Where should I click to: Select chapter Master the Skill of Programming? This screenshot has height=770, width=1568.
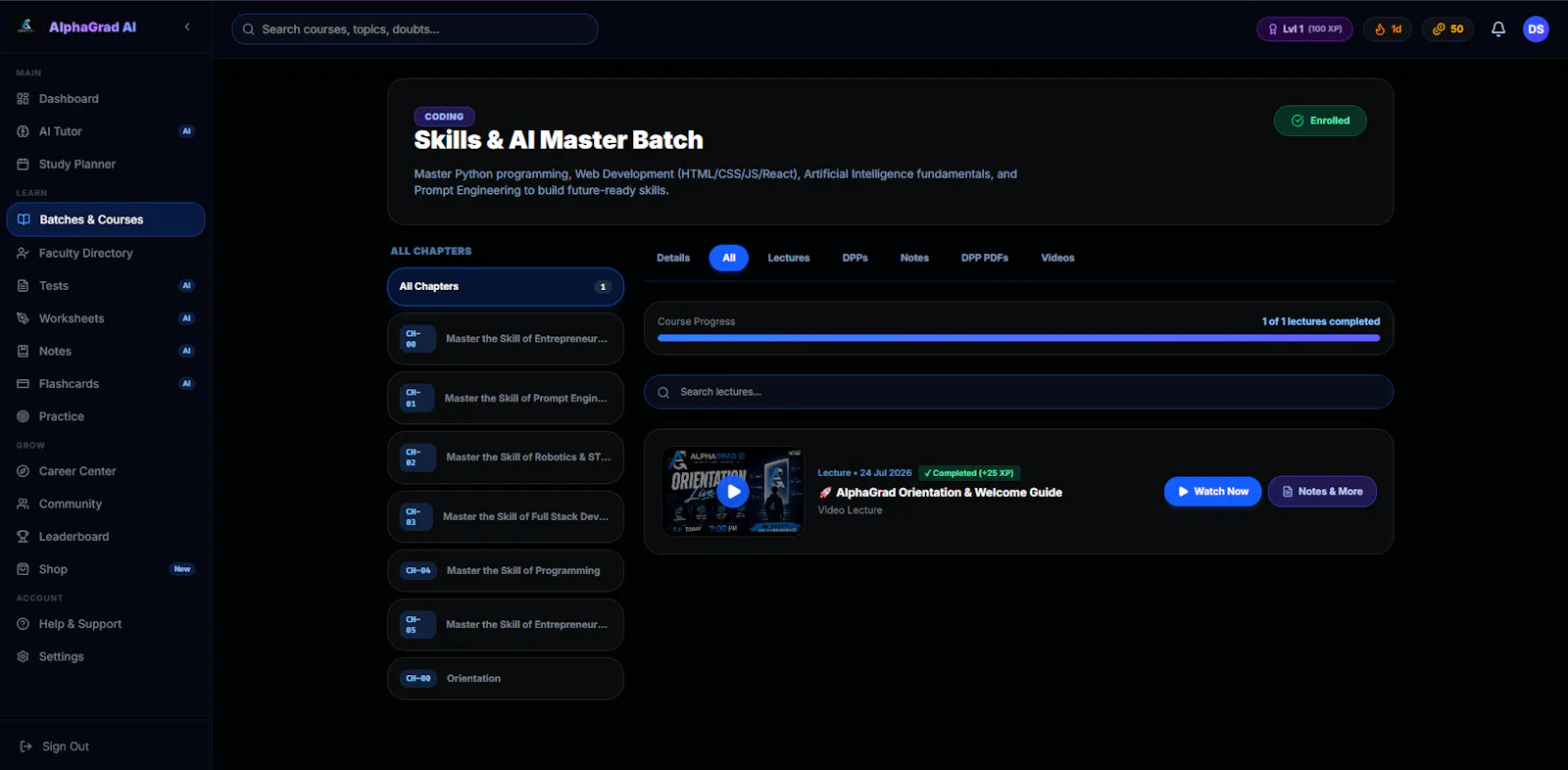coord(506,571)
